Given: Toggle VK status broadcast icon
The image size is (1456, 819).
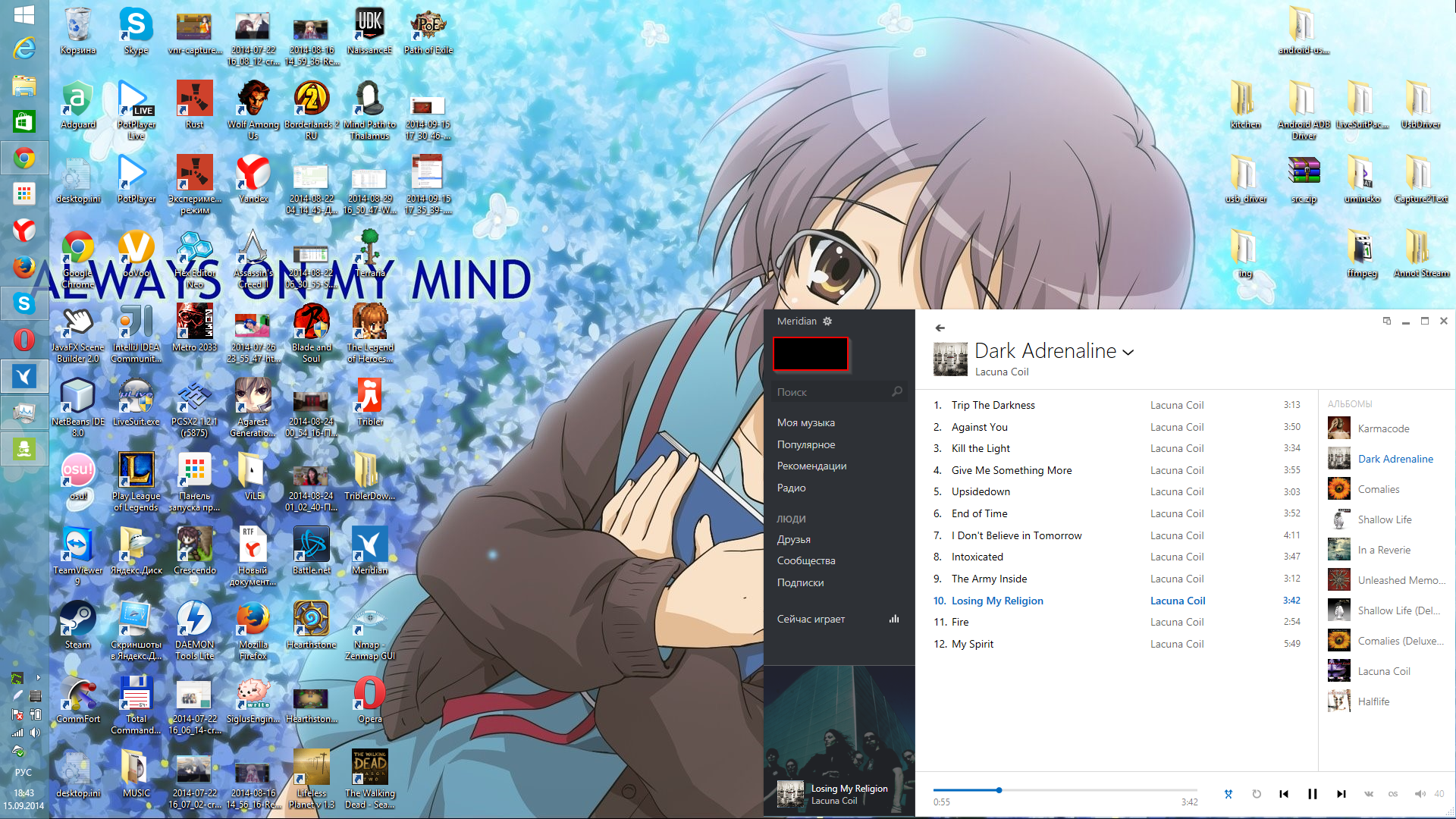Looking at the screenshot, I should [x=1369, y=794].
